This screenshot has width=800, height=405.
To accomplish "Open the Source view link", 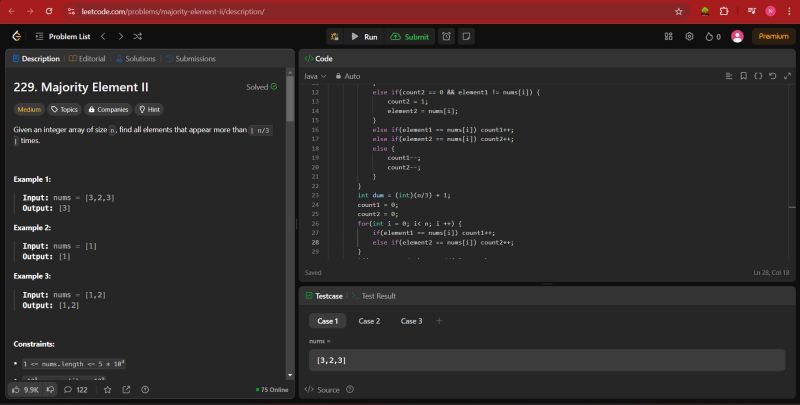I will [322, 390].
